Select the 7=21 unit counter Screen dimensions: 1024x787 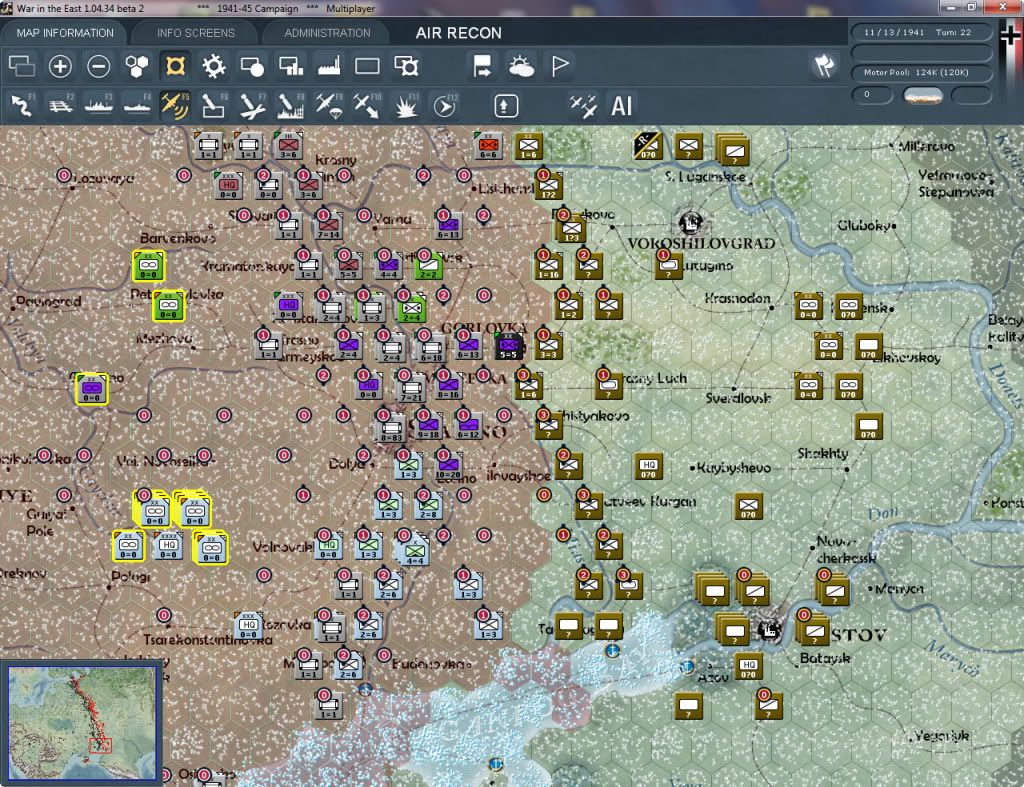(x=410, y=388)
